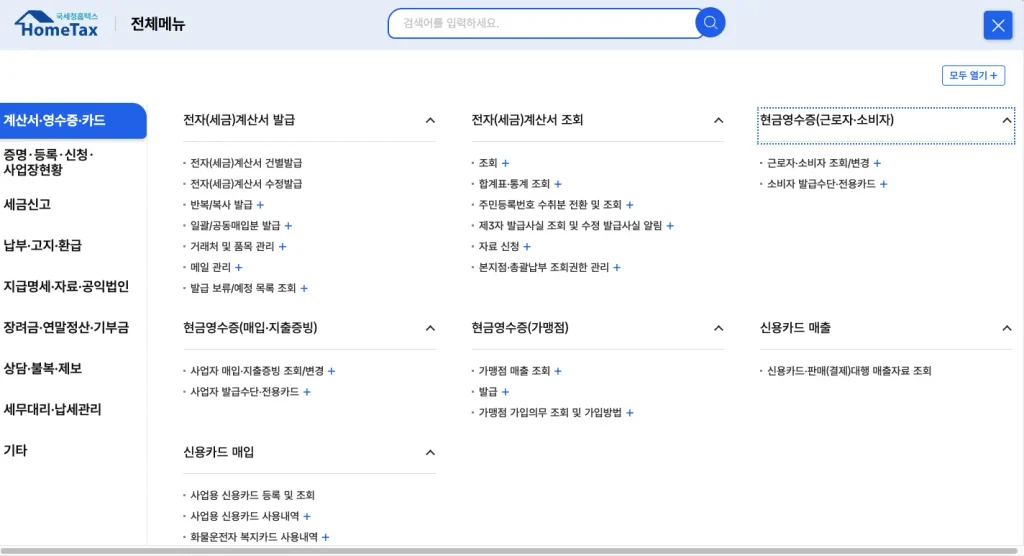Expand plus icon next to 발급 보류/예정 목록 조회
Image resolution: width=1024 pixels, height=556 pixels.
click(x=304, y=288)
